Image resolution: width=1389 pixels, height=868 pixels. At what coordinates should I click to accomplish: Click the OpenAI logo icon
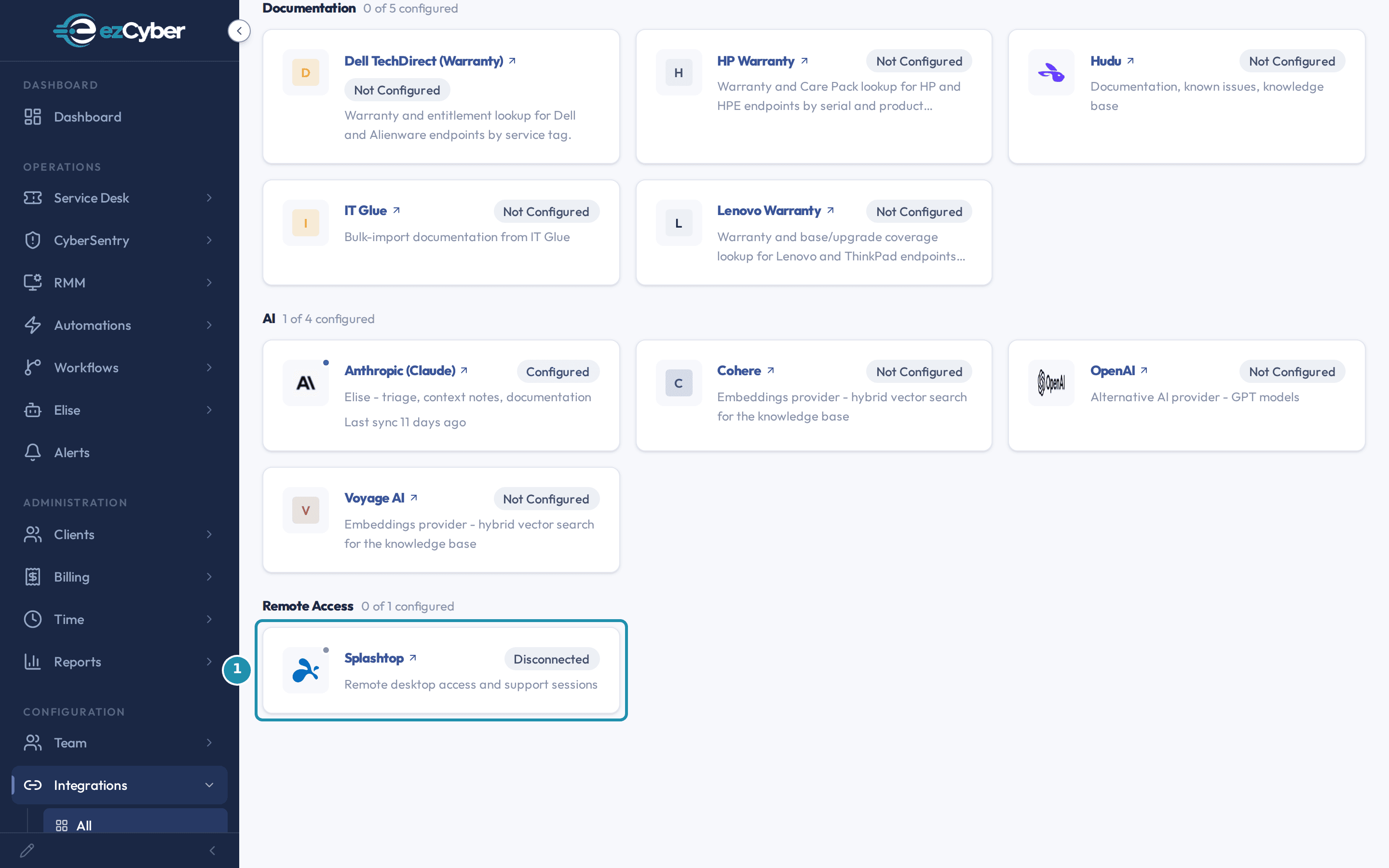(1051, 383)
